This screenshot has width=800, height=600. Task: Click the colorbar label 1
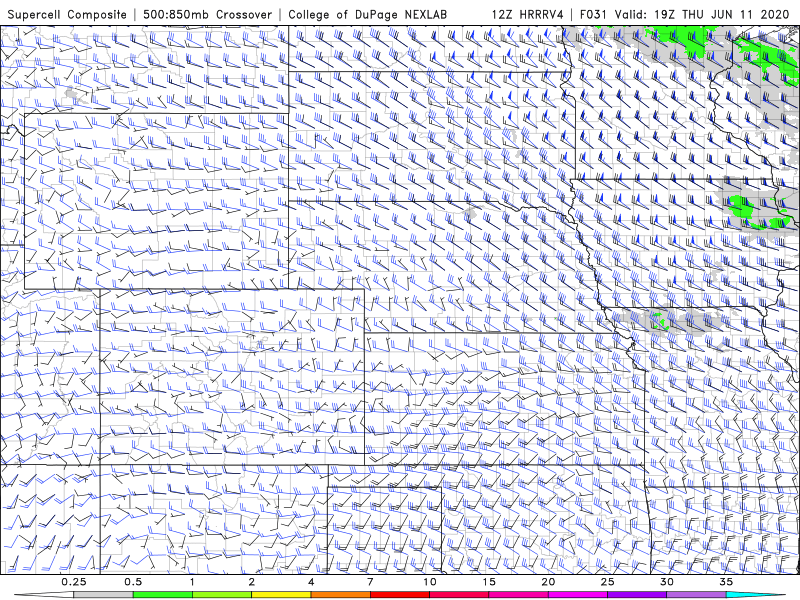coord(192,582)
